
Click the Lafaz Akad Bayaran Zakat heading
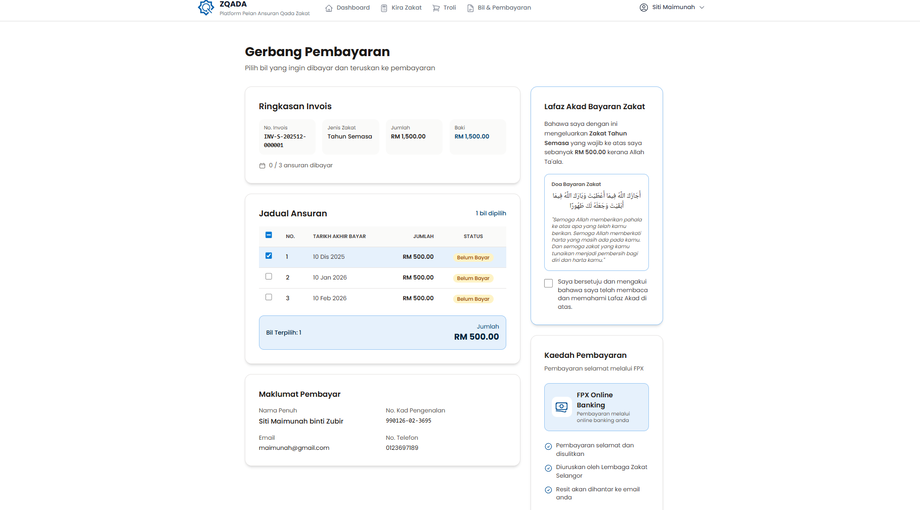tap(594, 107)
